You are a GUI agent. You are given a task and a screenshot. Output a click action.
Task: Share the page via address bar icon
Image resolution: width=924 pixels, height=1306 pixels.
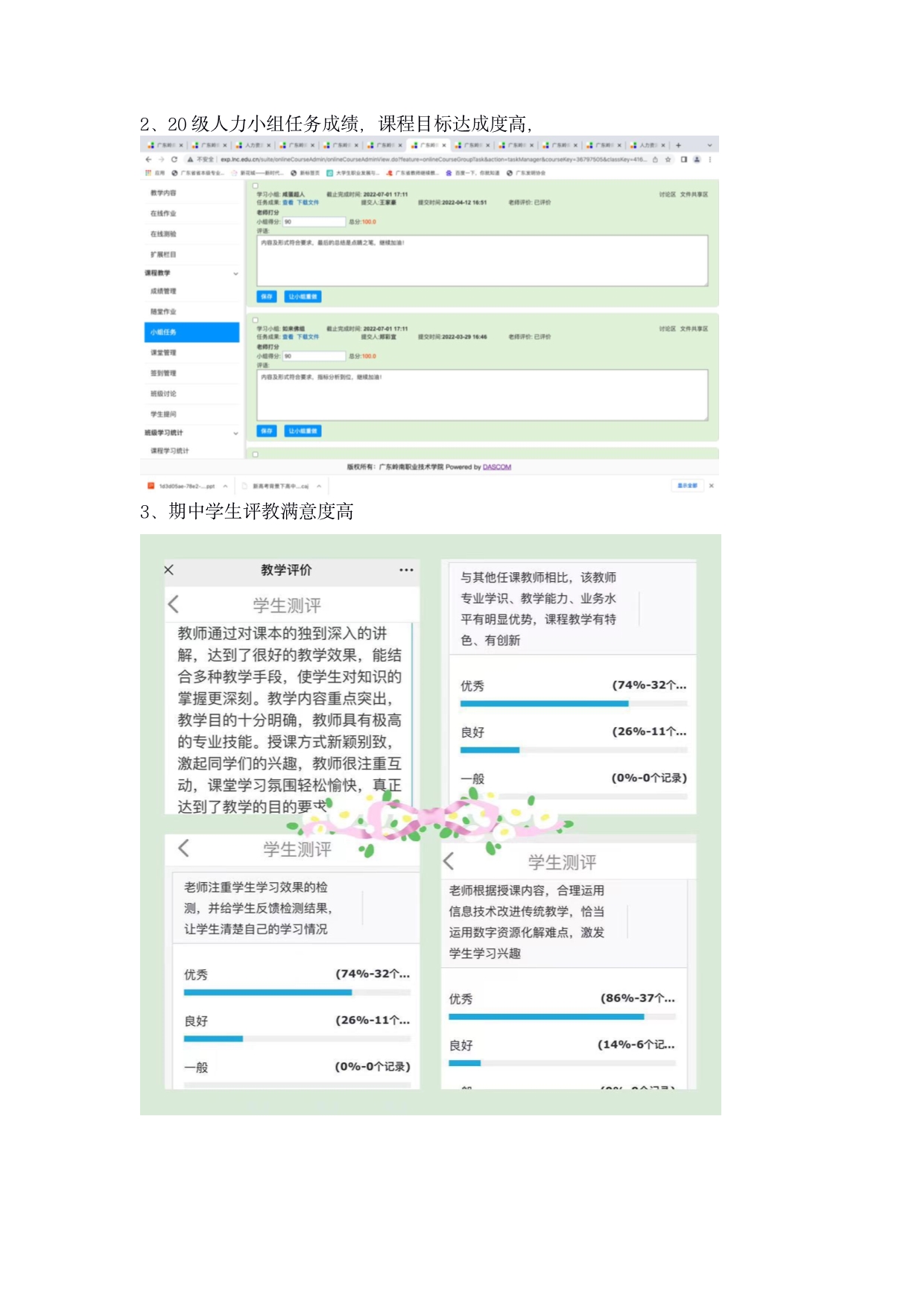(x=655, y=159)
